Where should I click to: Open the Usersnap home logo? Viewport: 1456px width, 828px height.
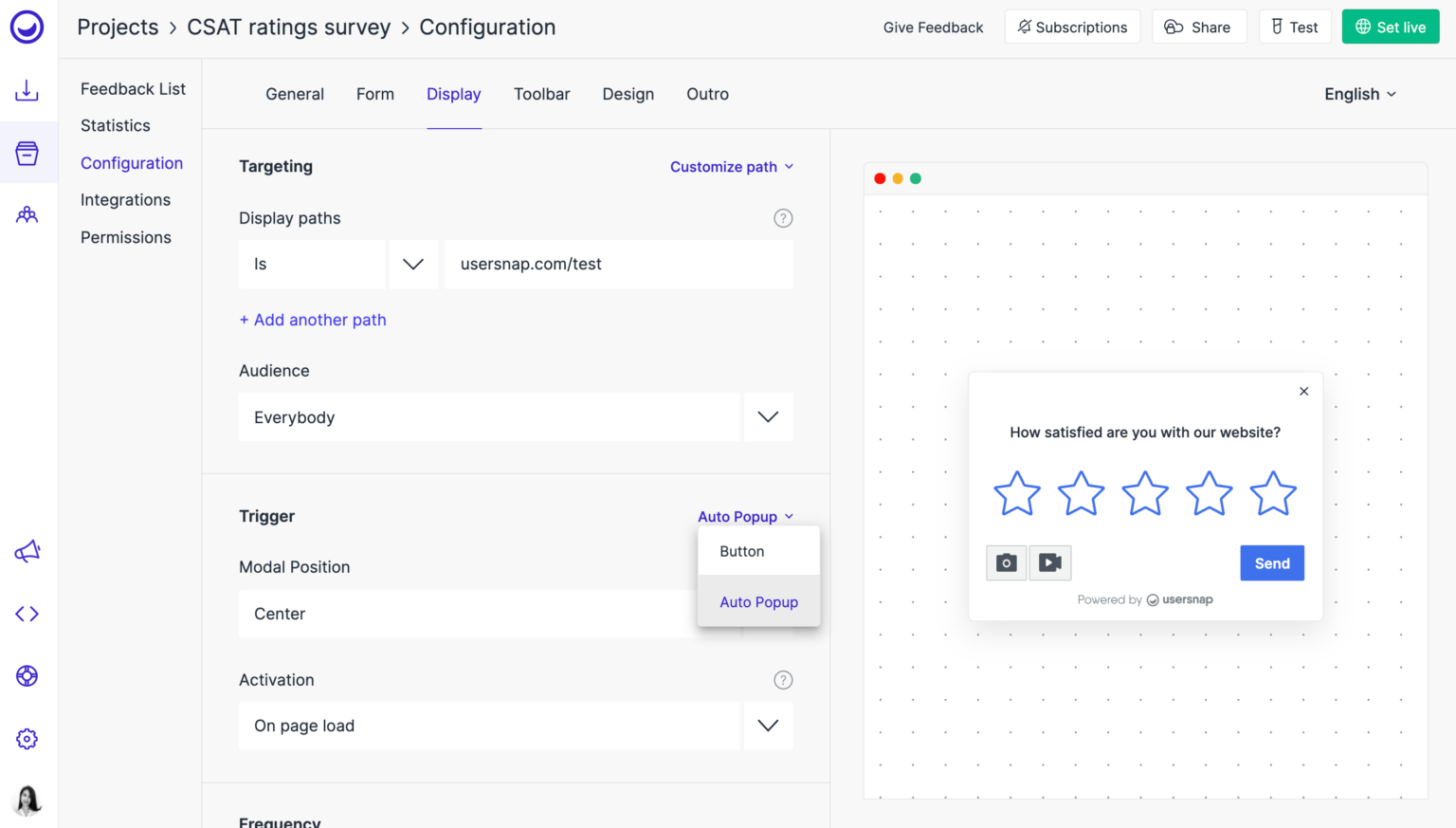[27, 27]
